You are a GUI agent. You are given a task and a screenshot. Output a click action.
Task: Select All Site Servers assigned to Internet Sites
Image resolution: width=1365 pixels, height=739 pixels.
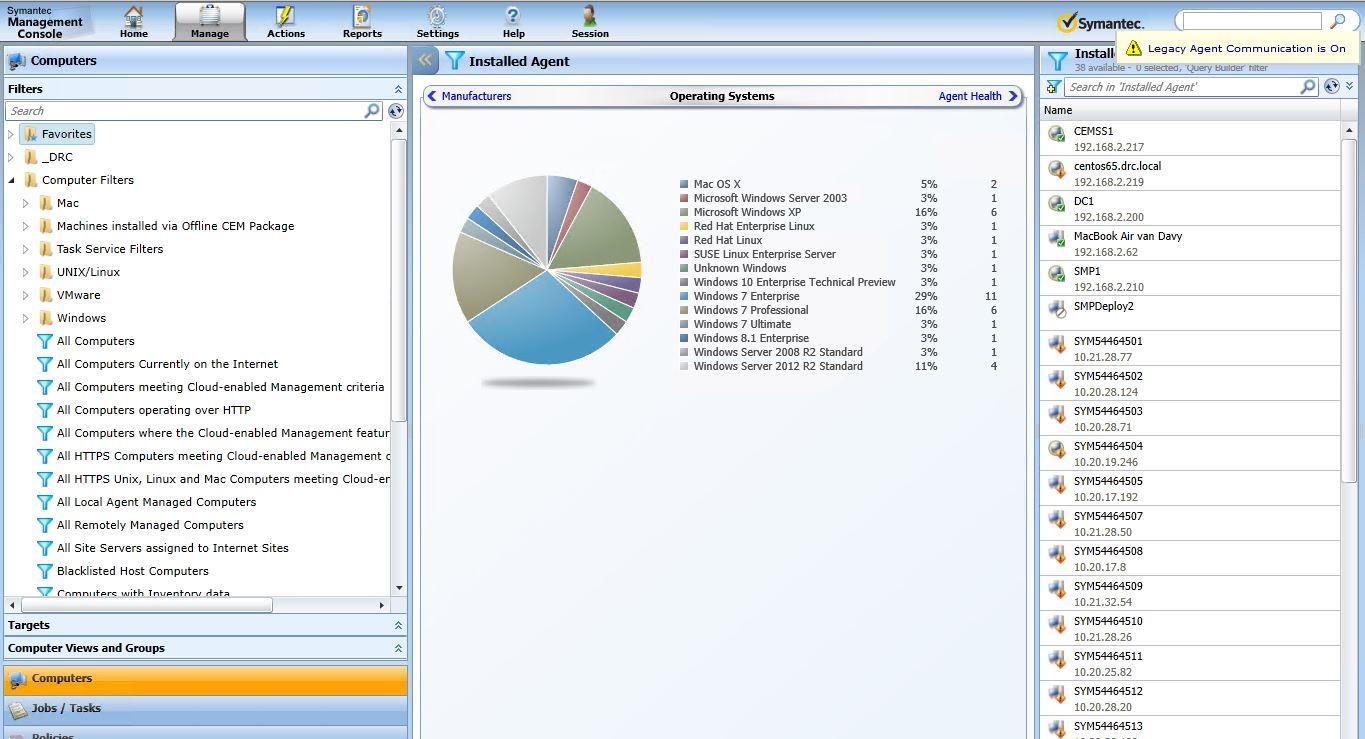172,548
